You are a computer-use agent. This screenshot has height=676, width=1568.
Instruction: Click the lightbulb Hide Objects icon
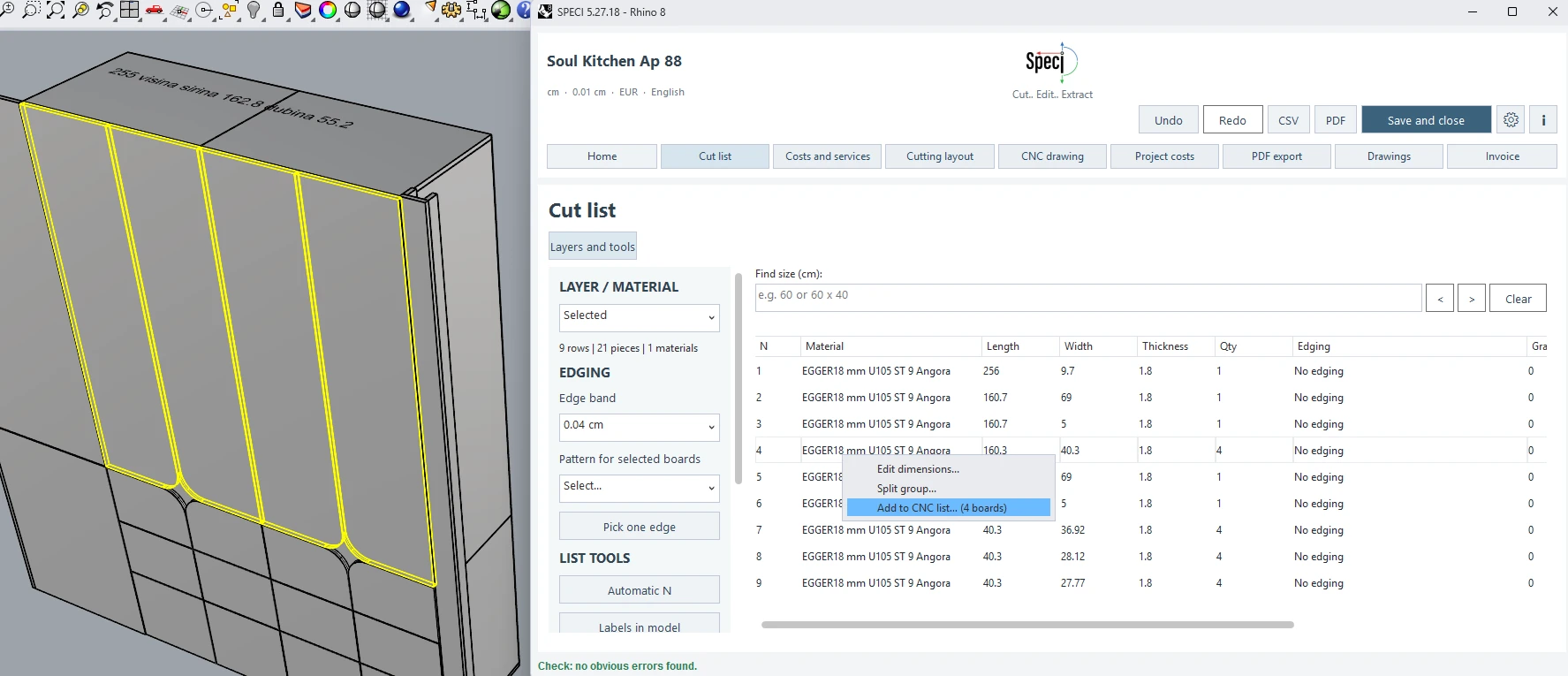click(254, 10)
